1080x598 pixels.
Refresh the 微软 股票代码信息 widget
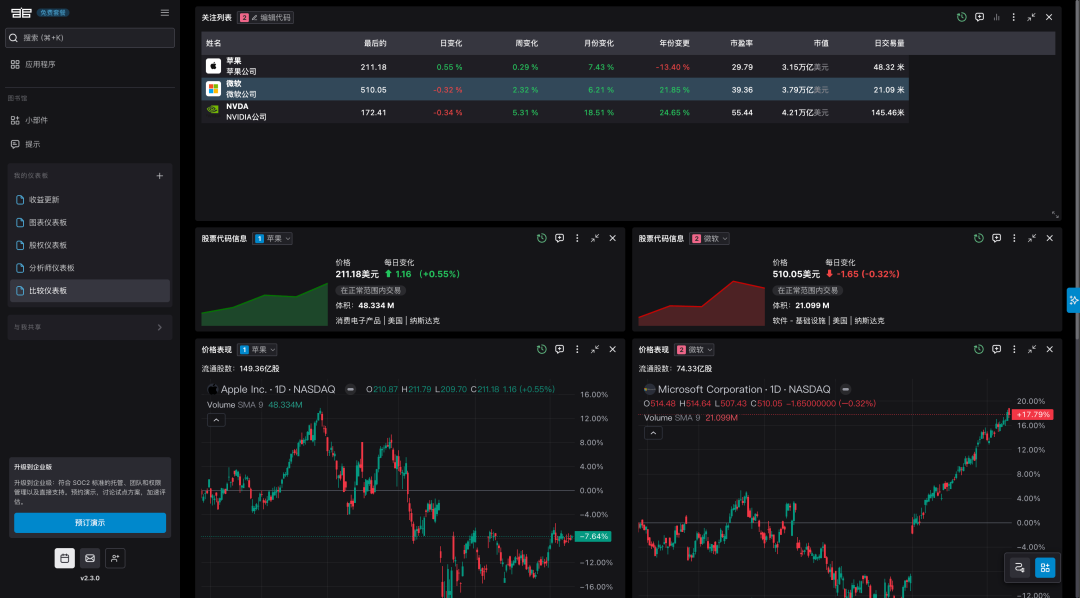[979, 238]
